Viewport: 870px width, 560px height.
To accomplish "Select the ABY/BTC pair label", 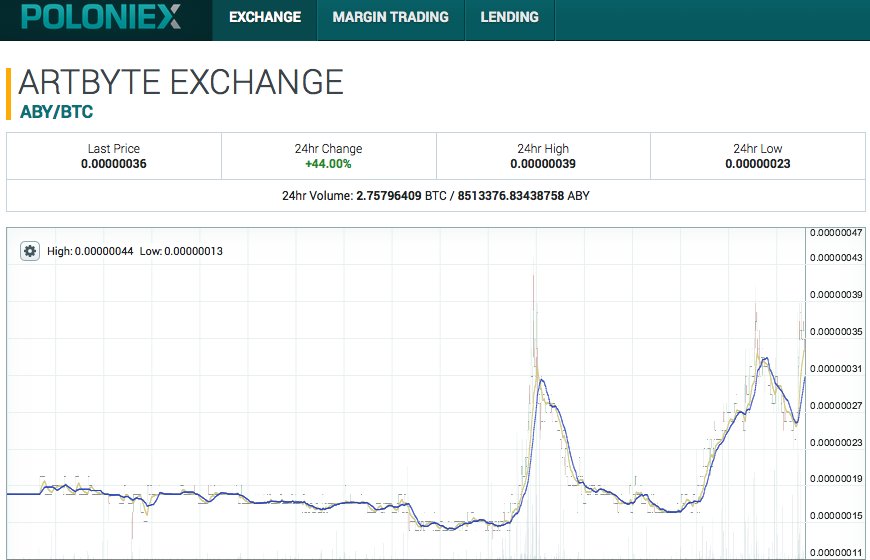I will [x=57, y=112].
